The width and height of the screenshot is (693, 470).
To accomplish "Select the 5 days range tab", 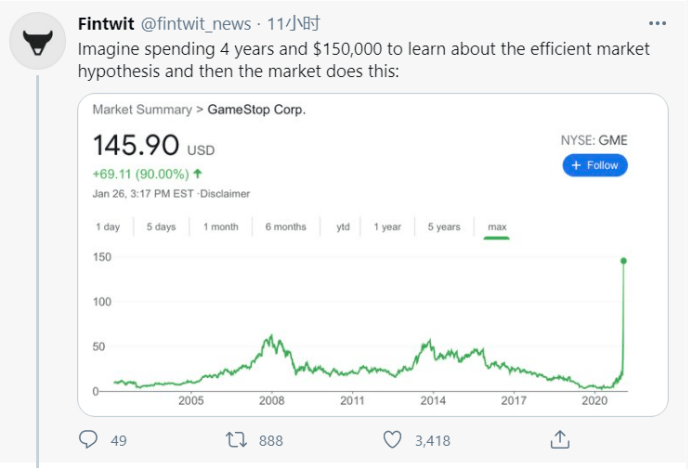I will [x=161, y=227].
